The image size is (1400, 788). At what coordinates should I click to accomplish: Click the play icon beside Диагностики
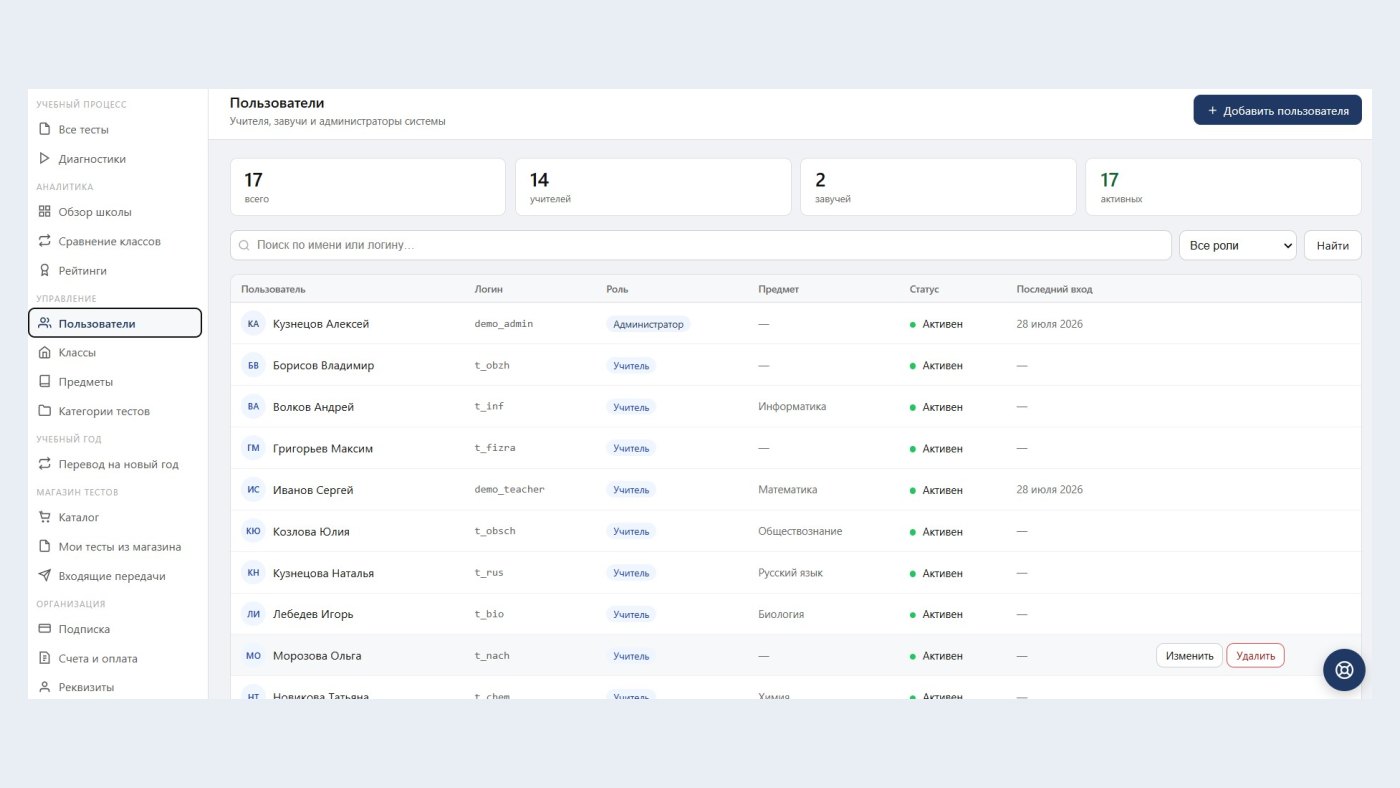click(x=44, y=158)
